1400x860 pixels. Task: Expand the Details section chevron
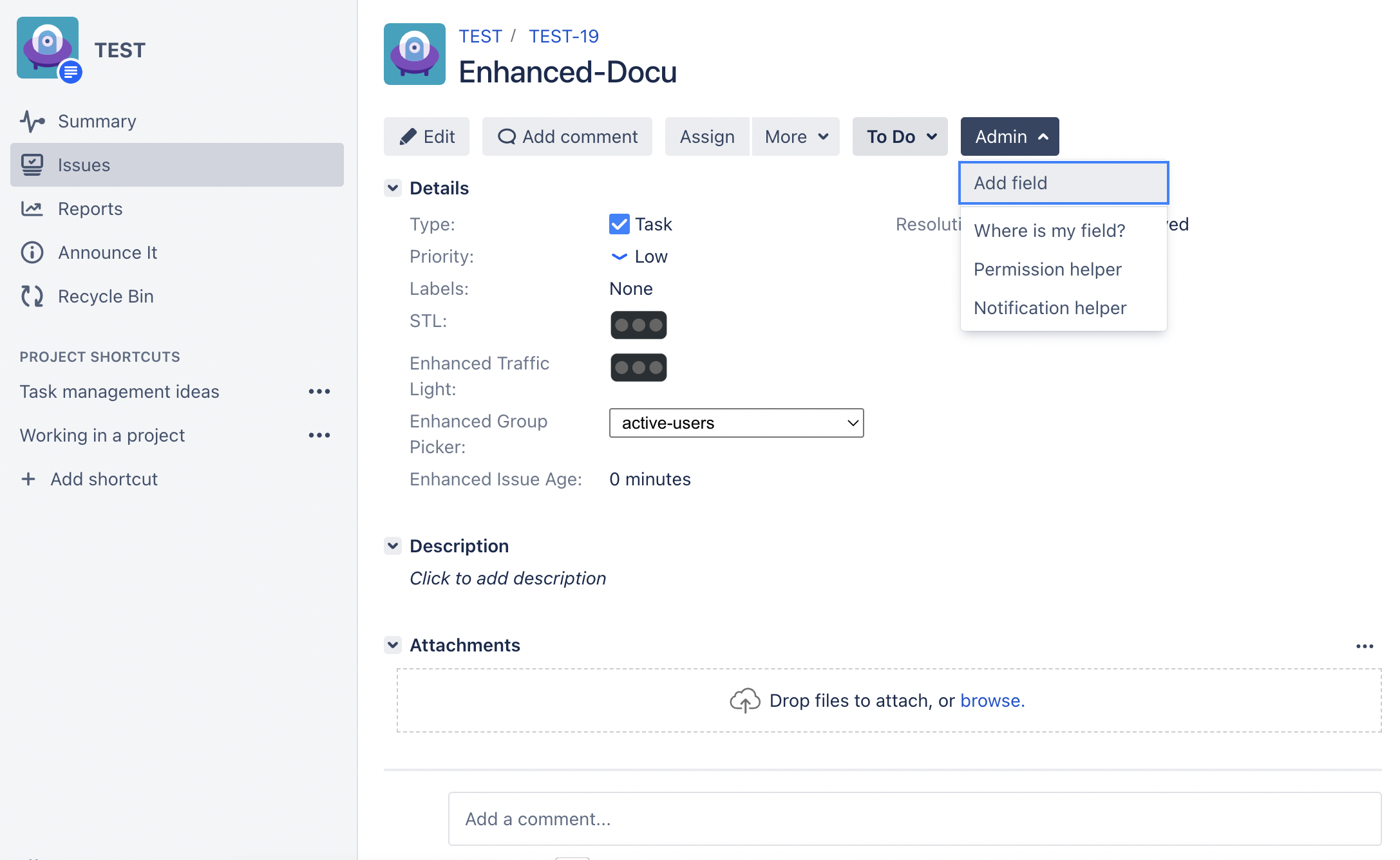tap(394, 188)
